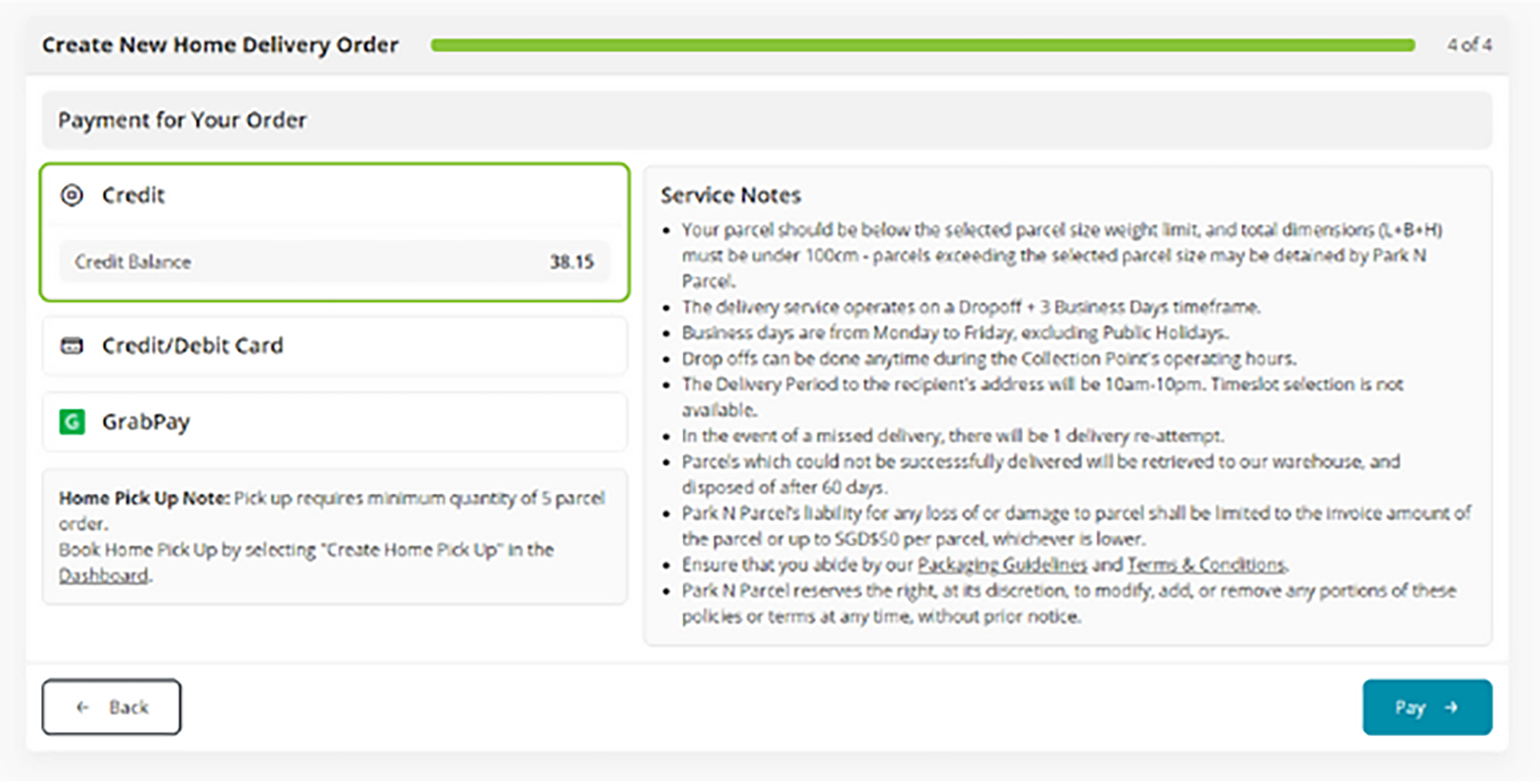Choose GrabPay as payment method
This screenshot has width=1540, height=784.
[146, 422]
